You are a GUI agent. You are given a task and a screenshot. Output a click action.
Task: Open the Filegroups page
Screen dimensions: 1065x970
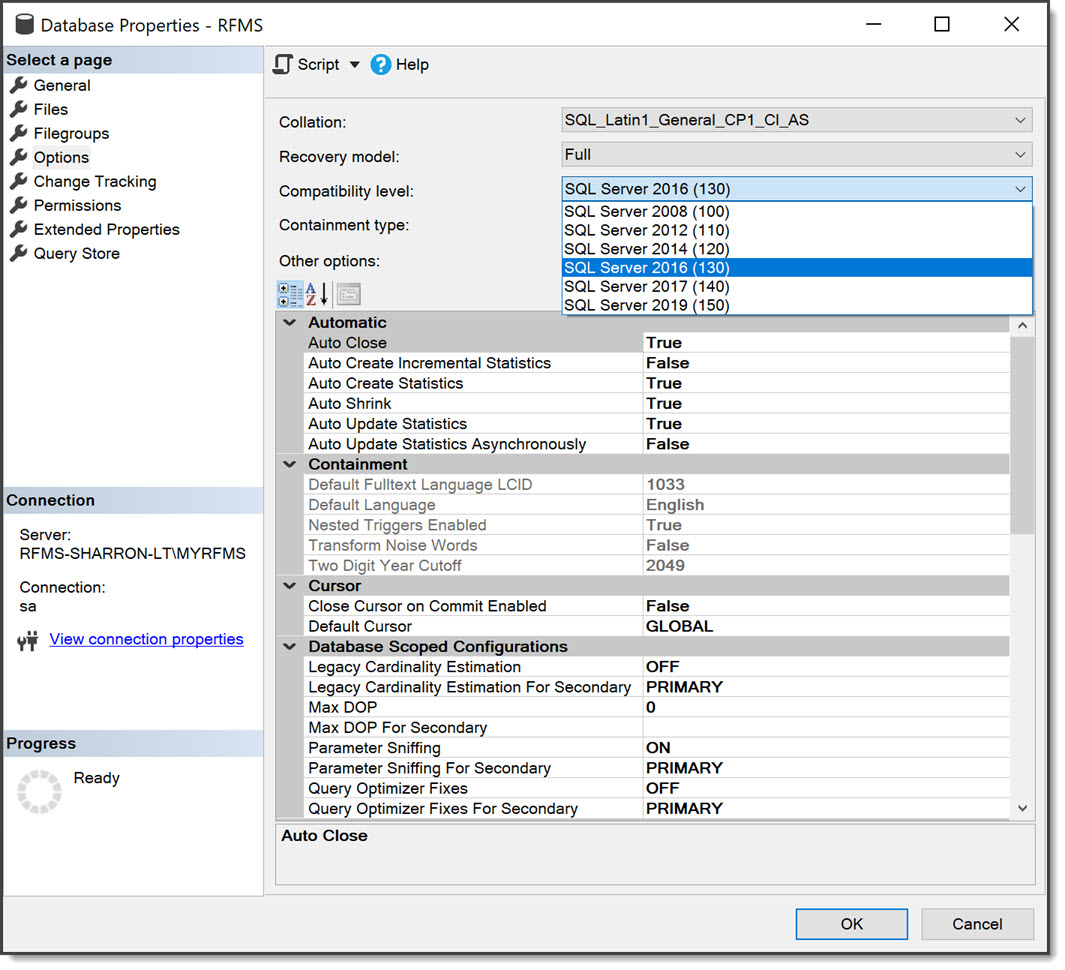pos(71,134)
